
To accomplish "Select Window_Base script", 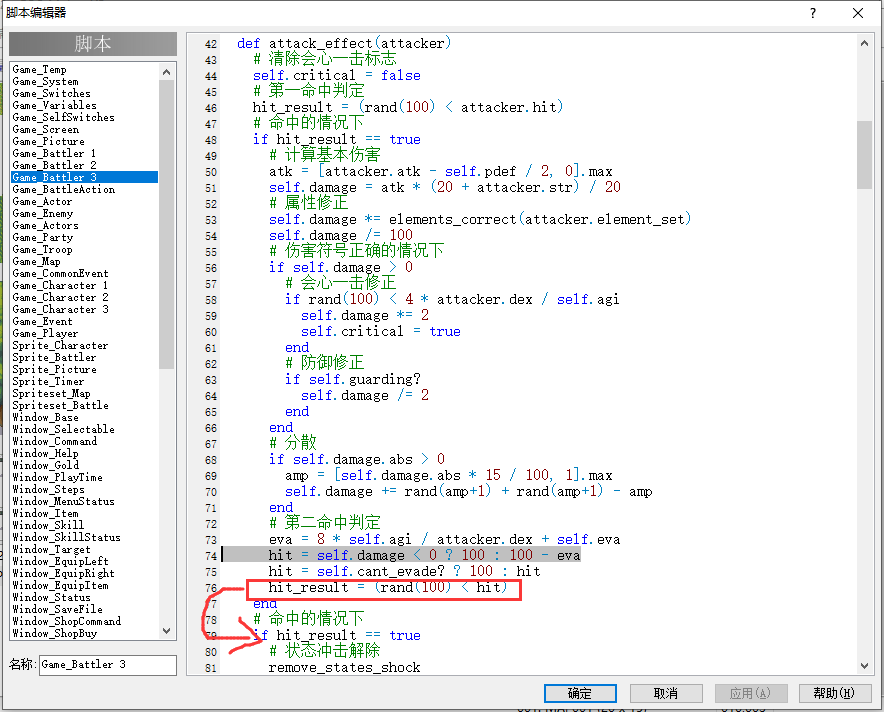I will pos(45,417).
